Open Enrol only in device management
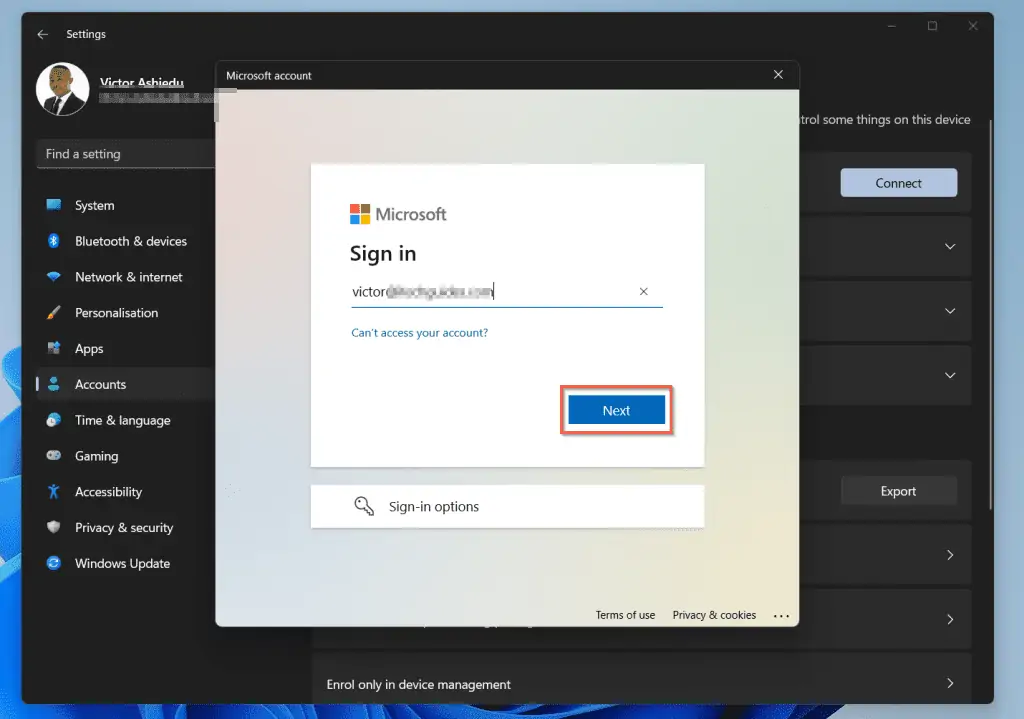The image size is (1024, 719). (641, 684)
